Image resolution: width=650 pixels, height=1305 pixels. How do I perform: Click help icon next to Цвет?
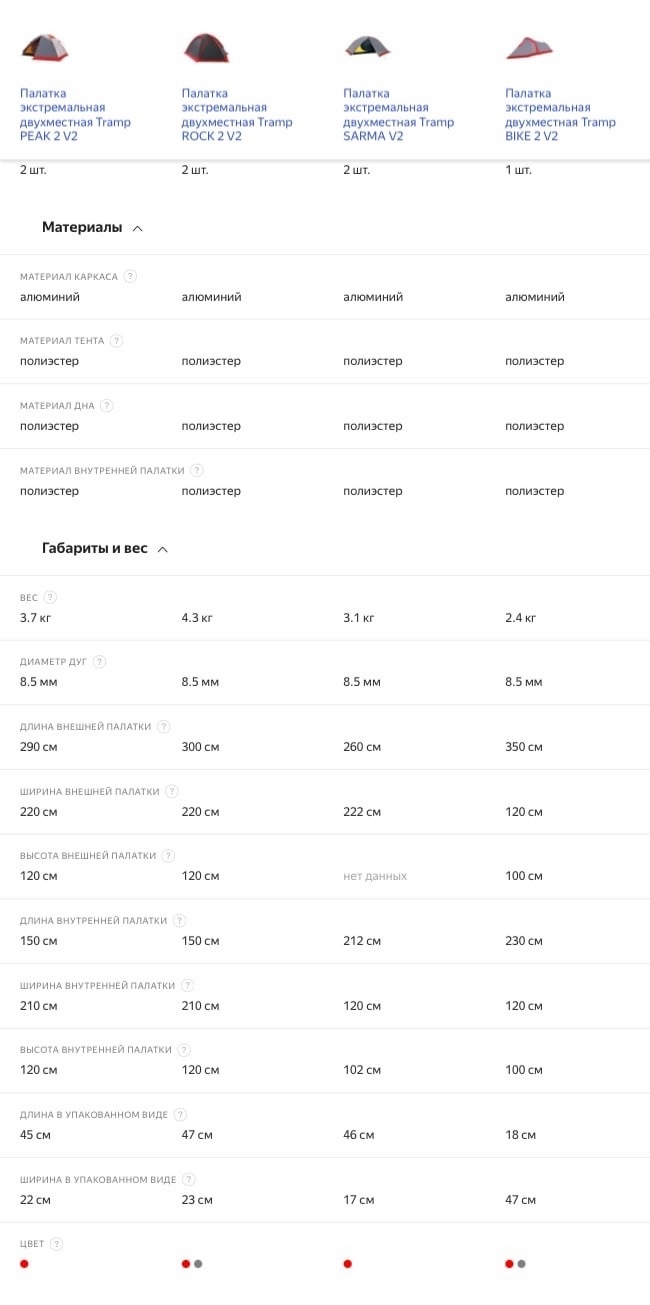(x=56, y=1244)
